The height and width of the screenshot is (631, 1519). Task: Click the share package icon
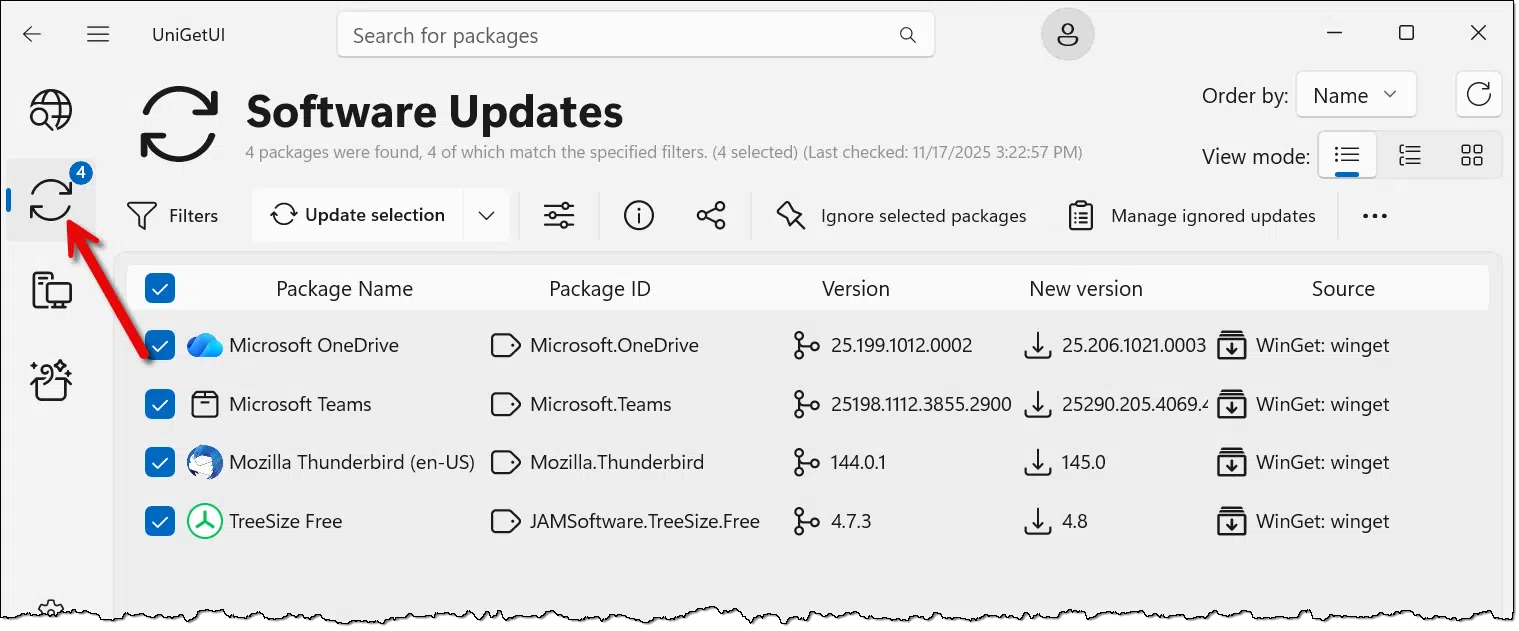click(711, 215)
